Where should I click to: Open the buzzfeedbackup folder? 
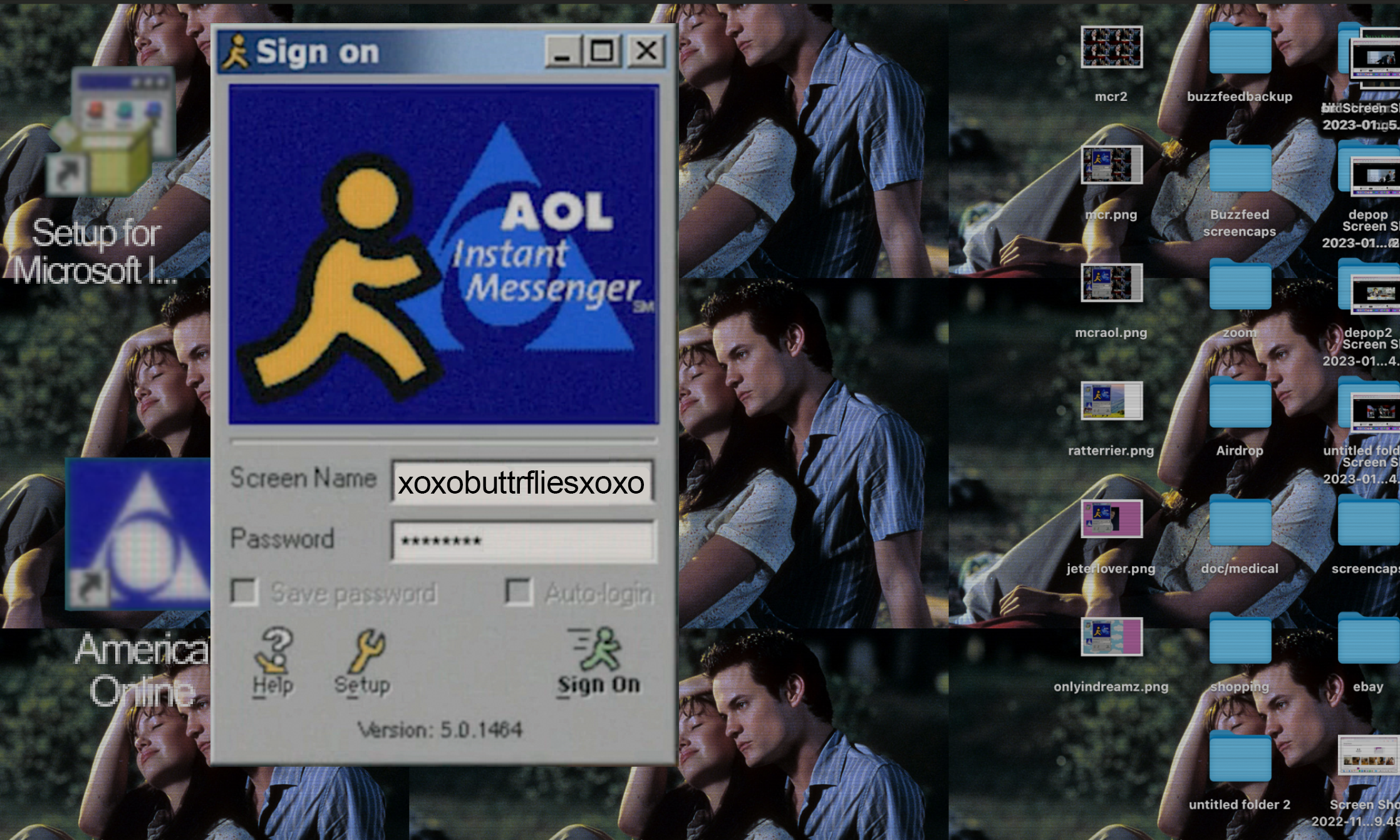point(1239,50)
